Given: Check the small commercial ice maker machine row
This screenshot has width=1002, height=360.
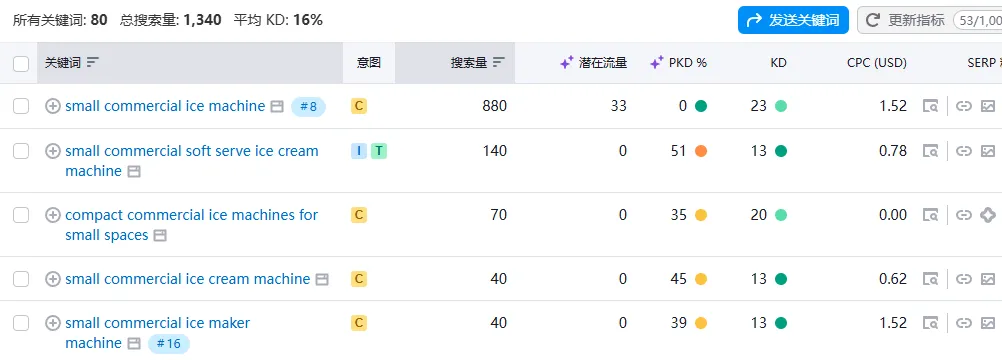Looking at the screenshot, I should coord(21,323).
